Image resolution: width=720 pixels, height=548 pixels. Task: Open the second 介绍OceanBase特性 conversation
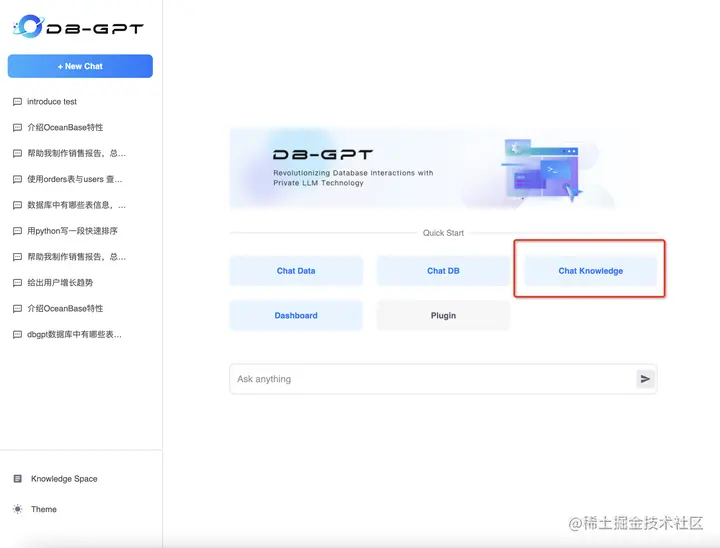65,309
